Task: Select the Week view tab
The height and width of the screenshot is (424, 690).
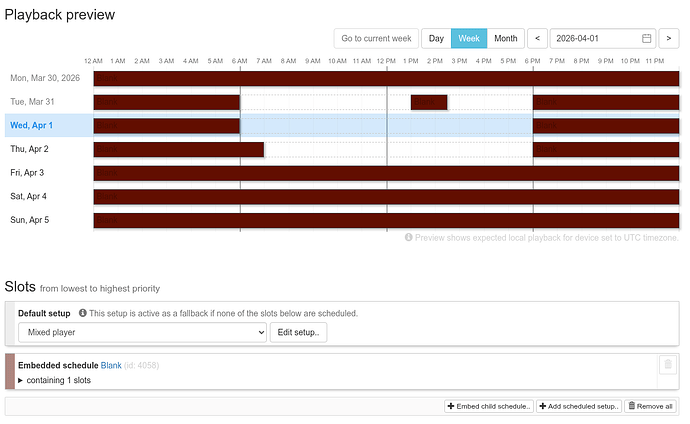Action: [x=469, y=39]
